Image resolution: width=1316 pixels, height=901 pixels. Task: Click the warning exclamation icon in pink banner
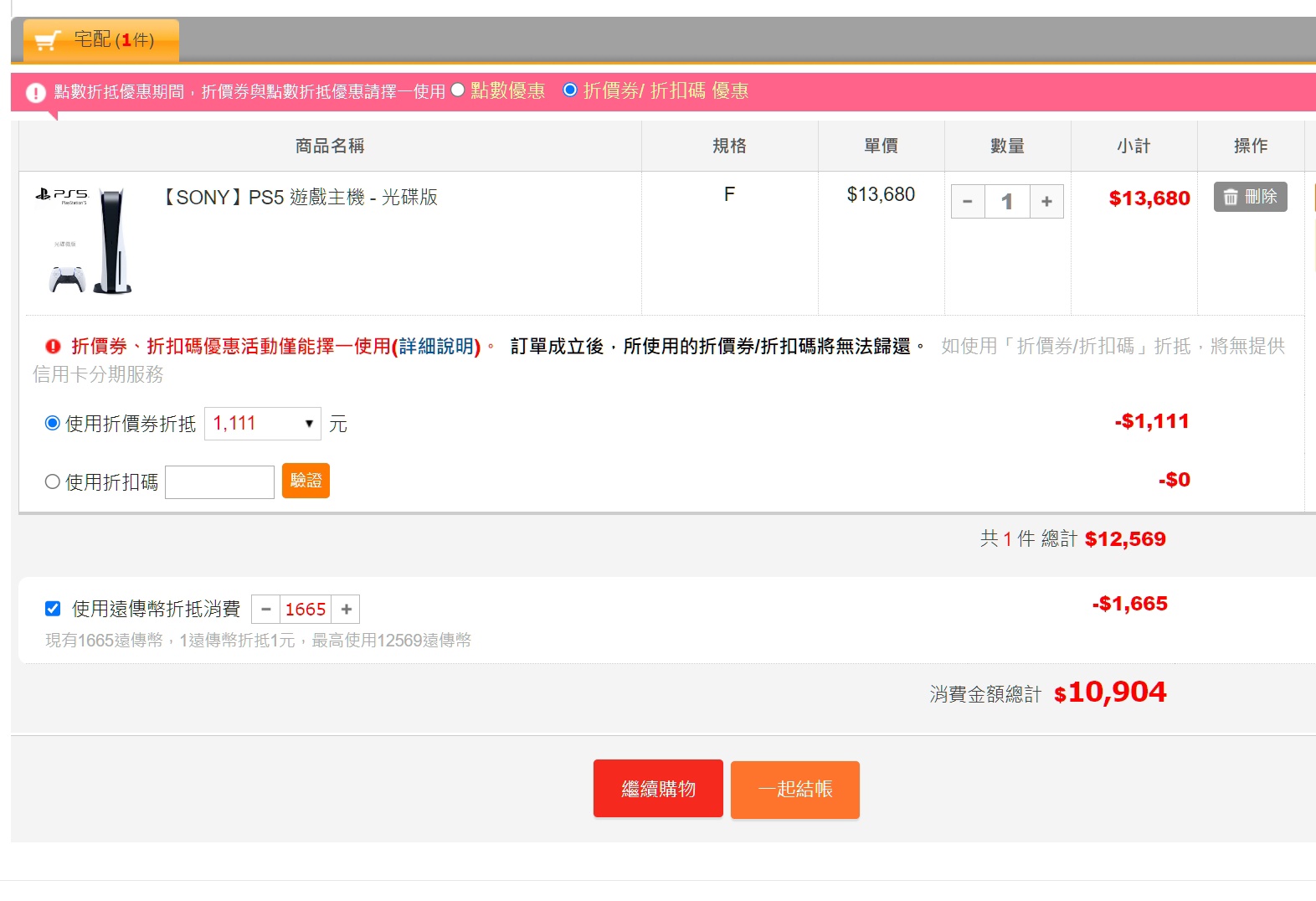(x=36, y=92)
